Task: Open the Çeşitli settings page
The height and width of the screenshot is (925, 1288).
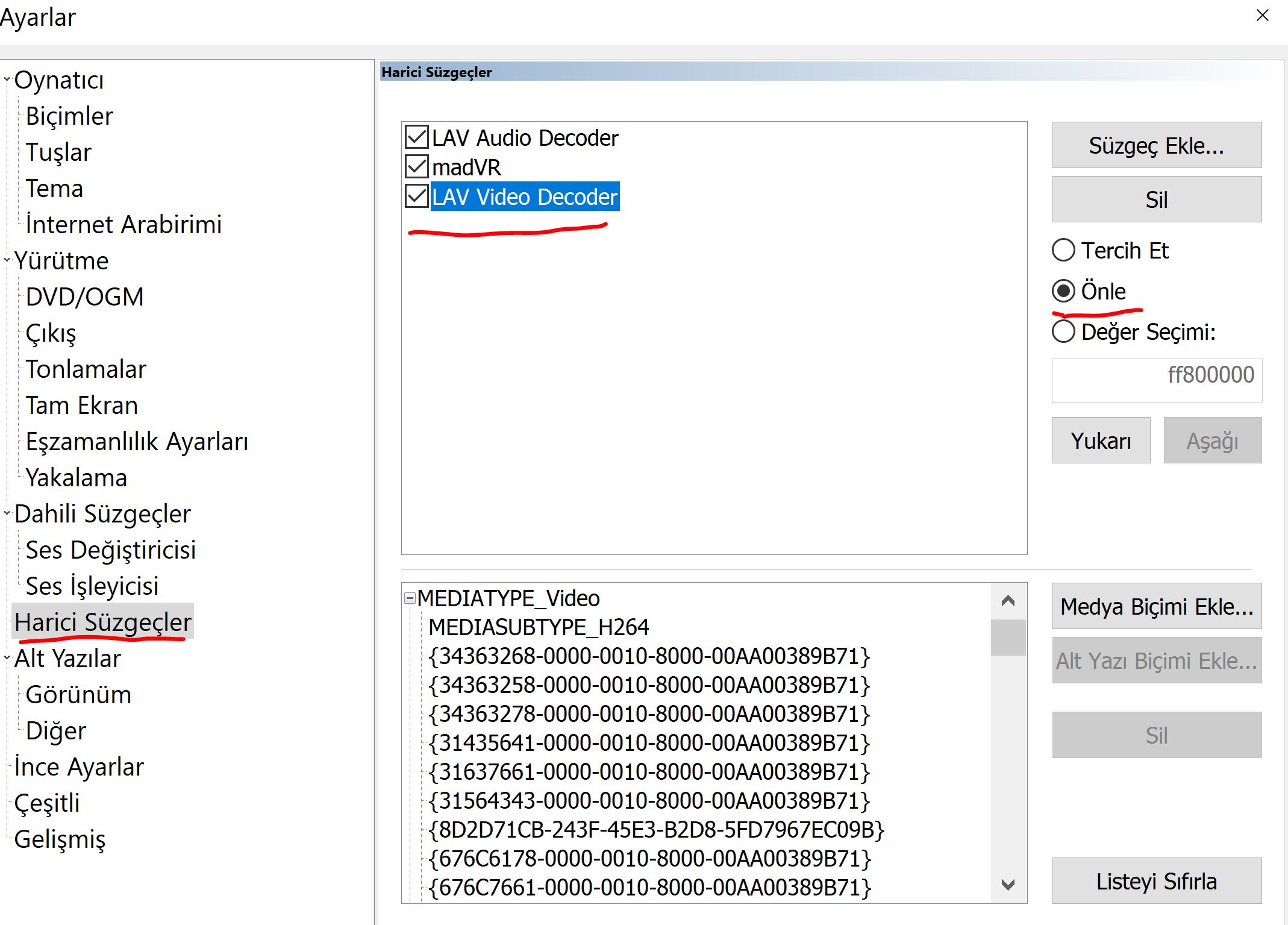Action: pyautogui.click(x=47, y=803)
